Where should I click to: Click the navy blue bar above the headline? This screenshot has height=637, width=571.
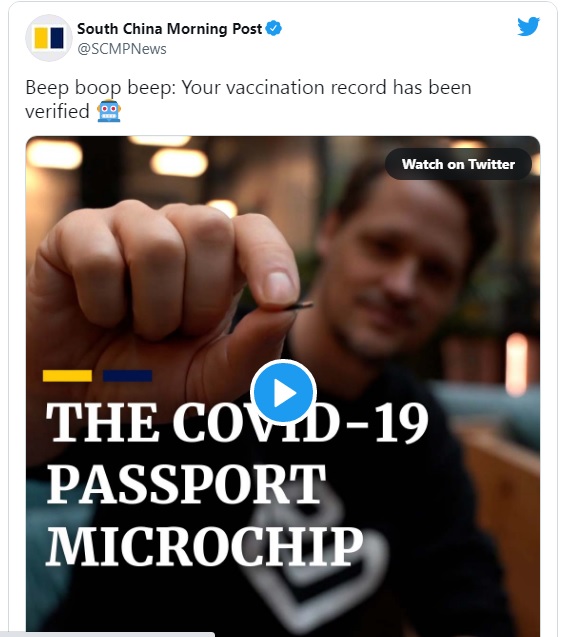[x=128, y=376]
